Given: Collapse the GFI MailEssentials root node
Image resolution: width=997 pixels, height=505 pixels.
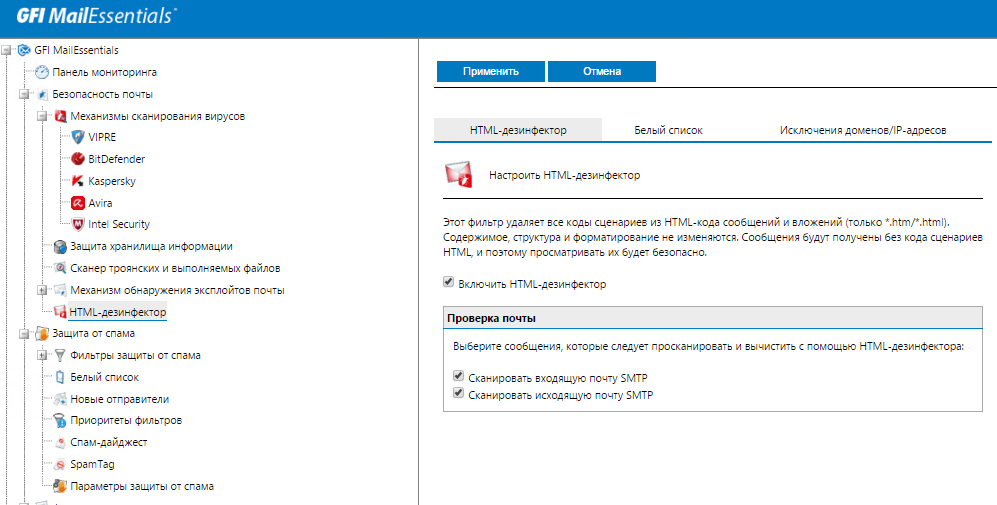Looking at the screenshot, I should coord(6,50).
